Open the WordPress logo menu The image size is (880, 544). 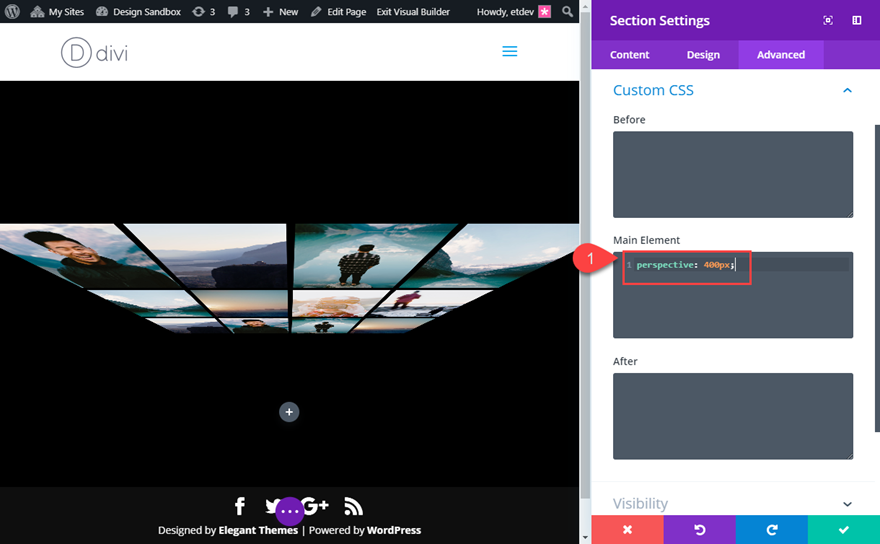[x=12, y=11]
